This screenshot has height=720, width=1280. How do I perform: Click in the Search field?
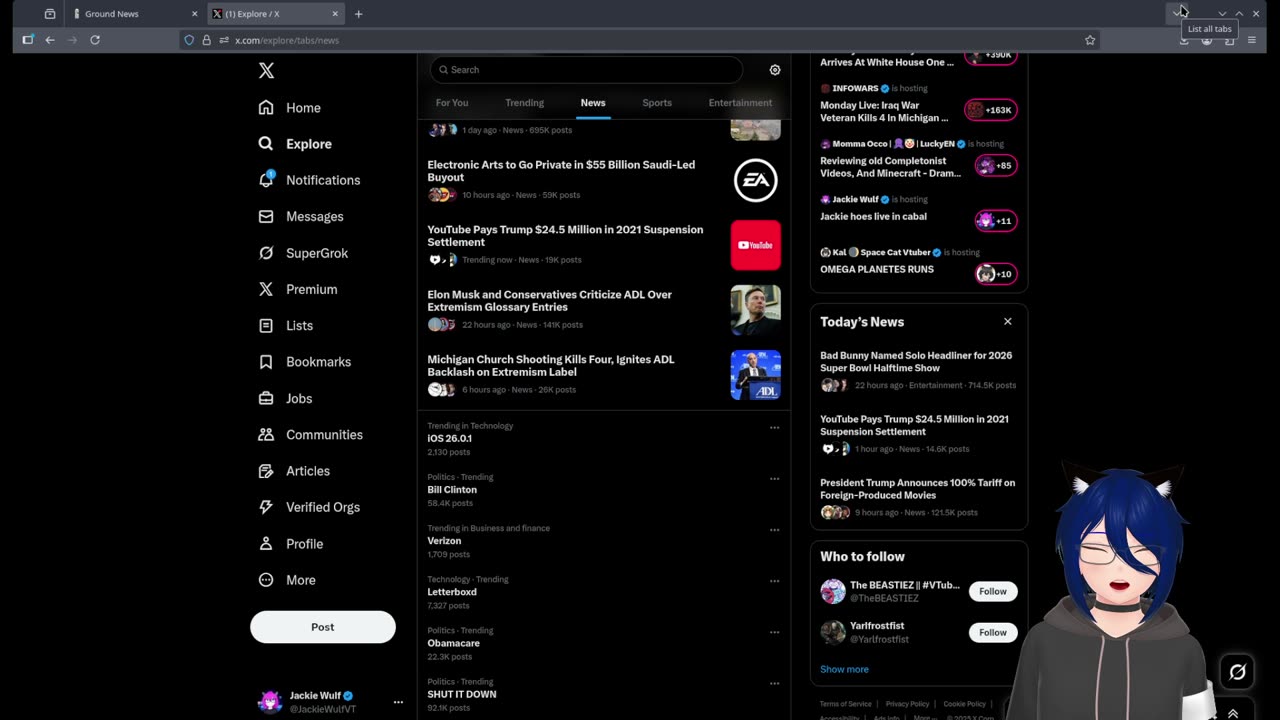tap(587, 70)
